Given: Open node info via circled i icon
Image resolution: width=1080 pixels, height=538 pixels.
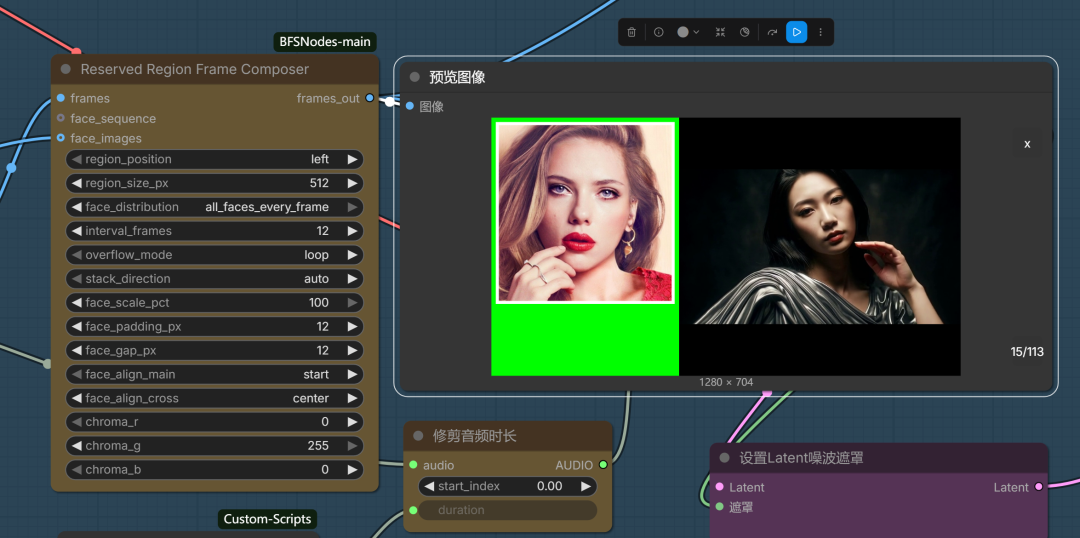Looking at the screenshot, I should pyautogui.click(x=658, y=32).
